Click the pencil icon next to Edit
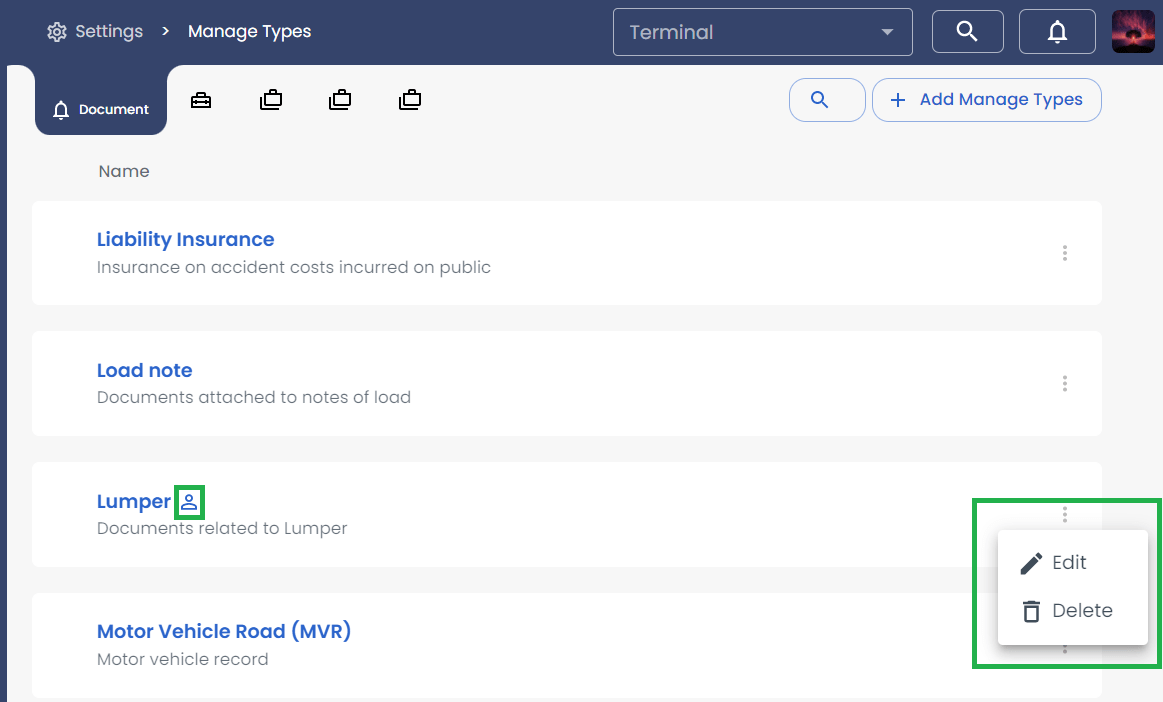Viewport: 1163px width, 702px height. (x=1031, y=562)
